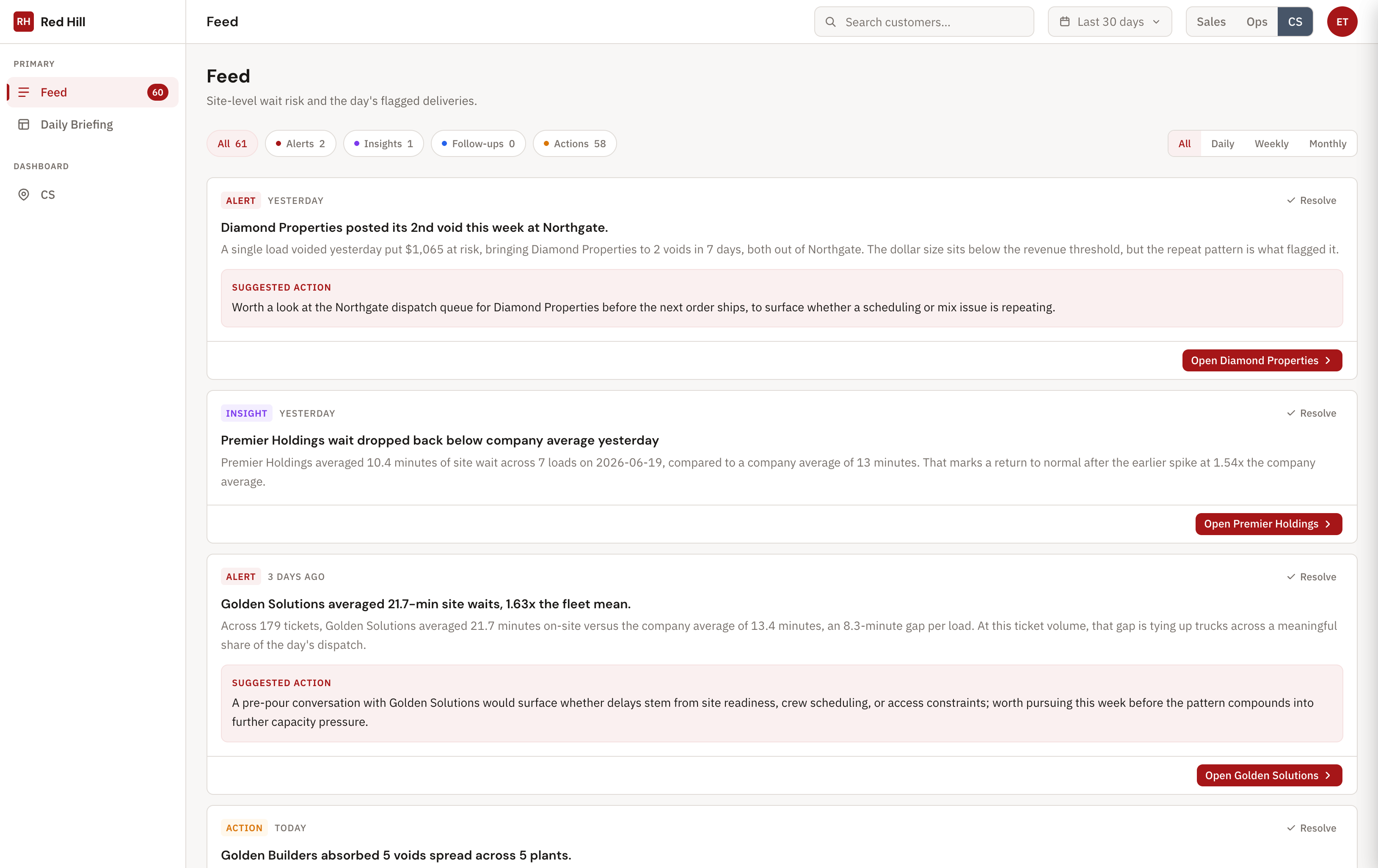
Task: Click the search magnifier icon
Action: point(830,22)
